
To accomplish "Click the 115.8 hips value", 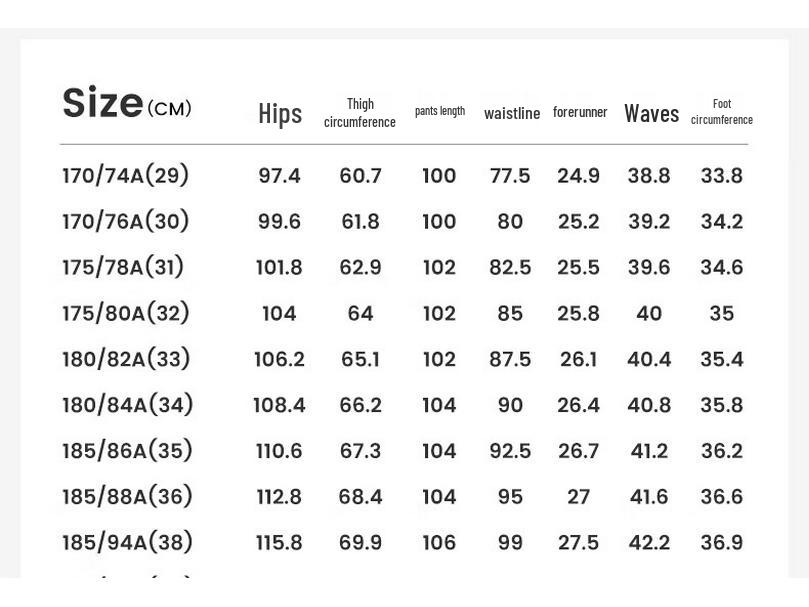I will point(279,543).
